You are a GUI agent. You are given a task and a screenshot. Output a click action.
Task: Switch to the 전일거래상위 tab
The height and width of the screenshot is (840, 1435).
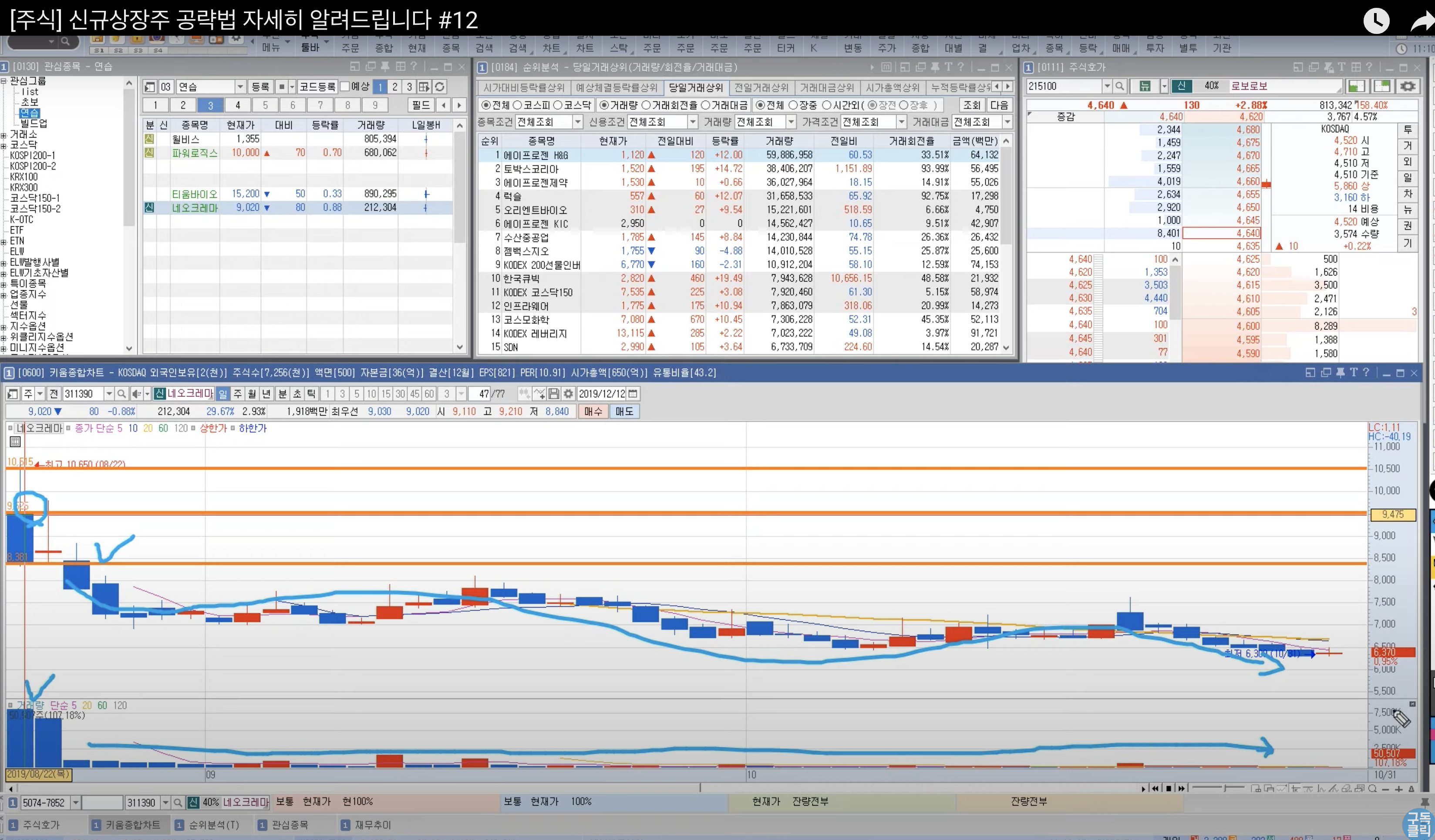point(761,87)
